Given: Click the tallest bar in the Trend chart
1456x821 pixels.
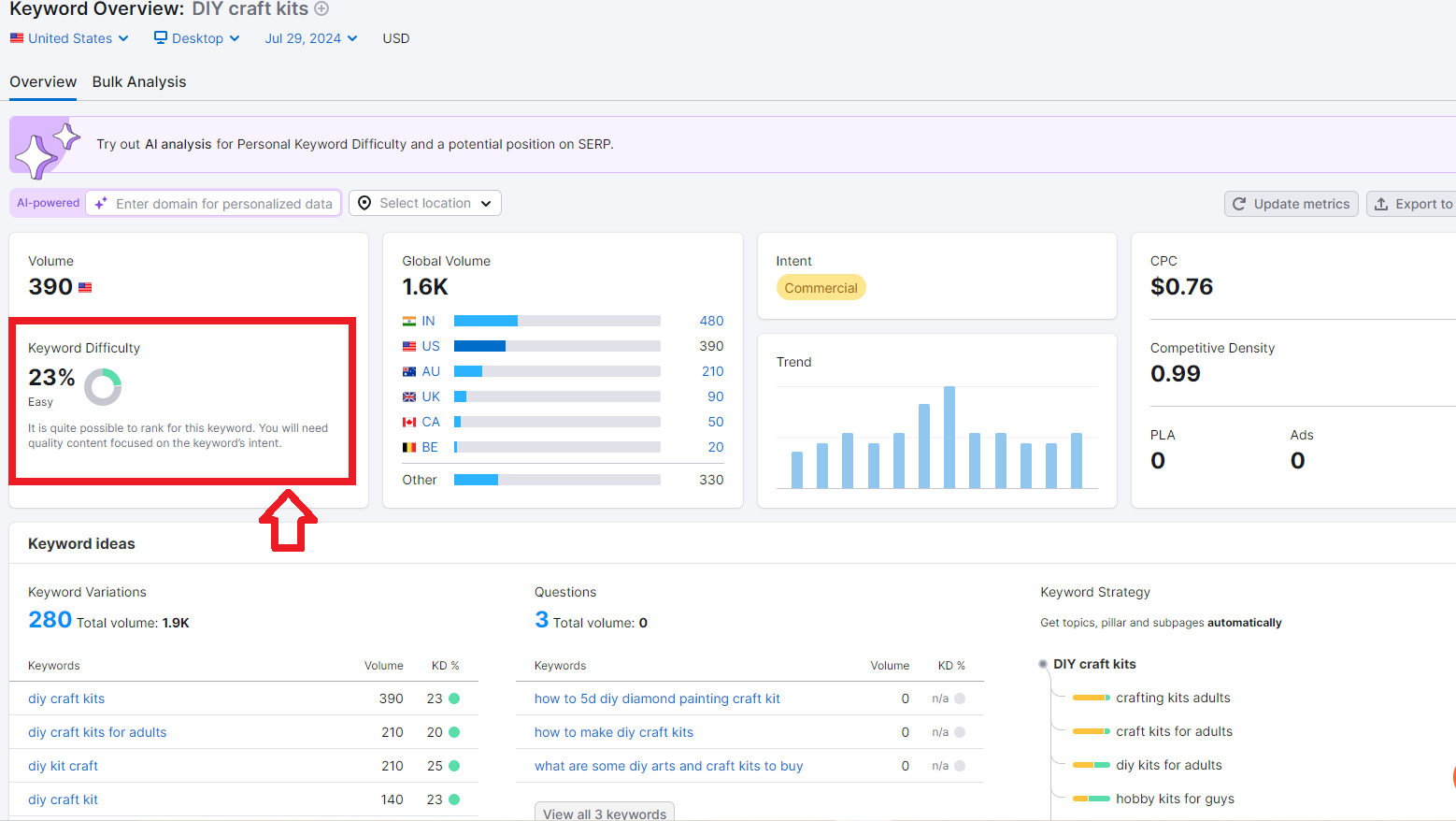Looking at the screenshot, I should coord(949,438).
